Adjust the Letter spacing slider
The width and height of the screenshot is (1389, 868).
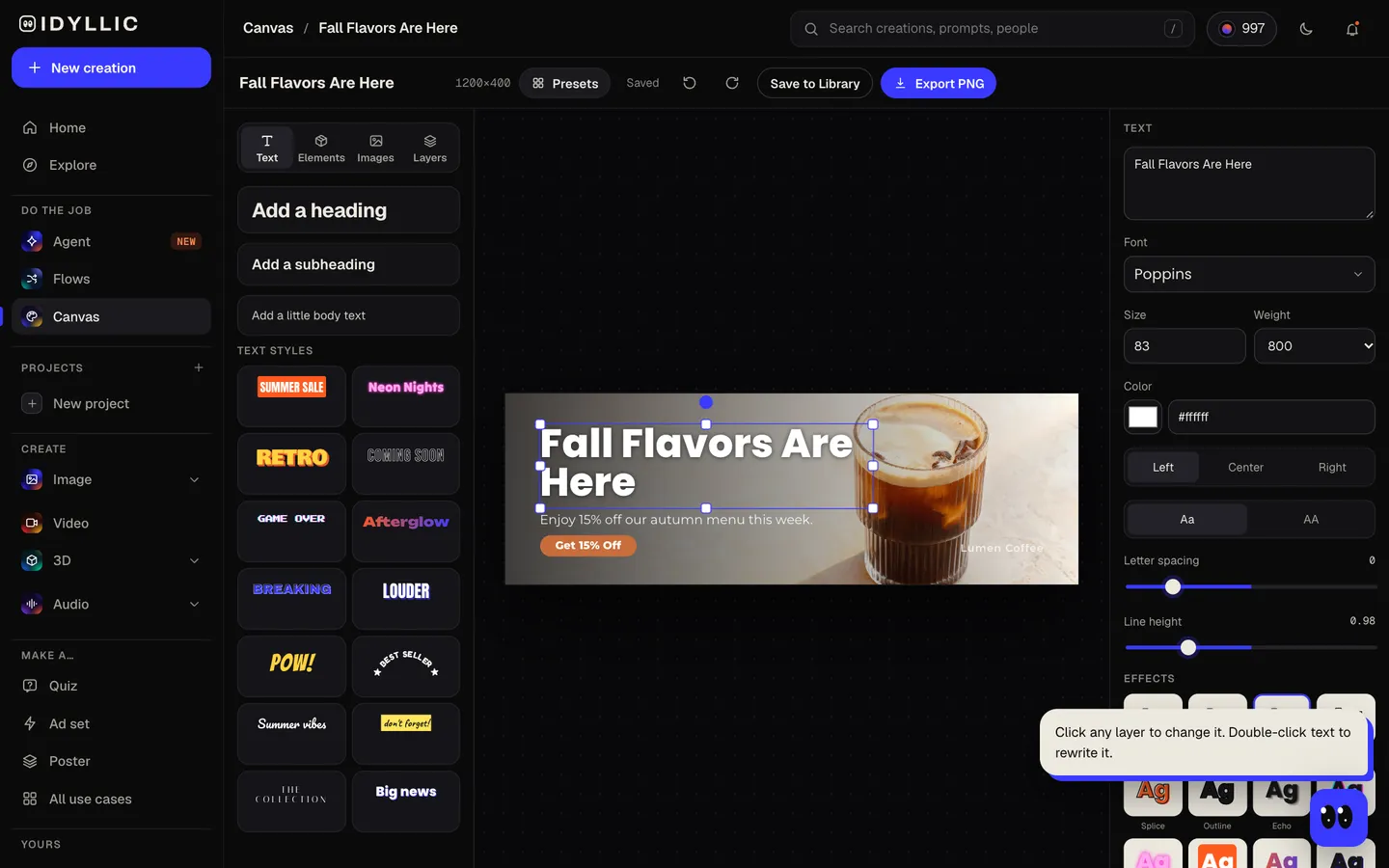1250,586
